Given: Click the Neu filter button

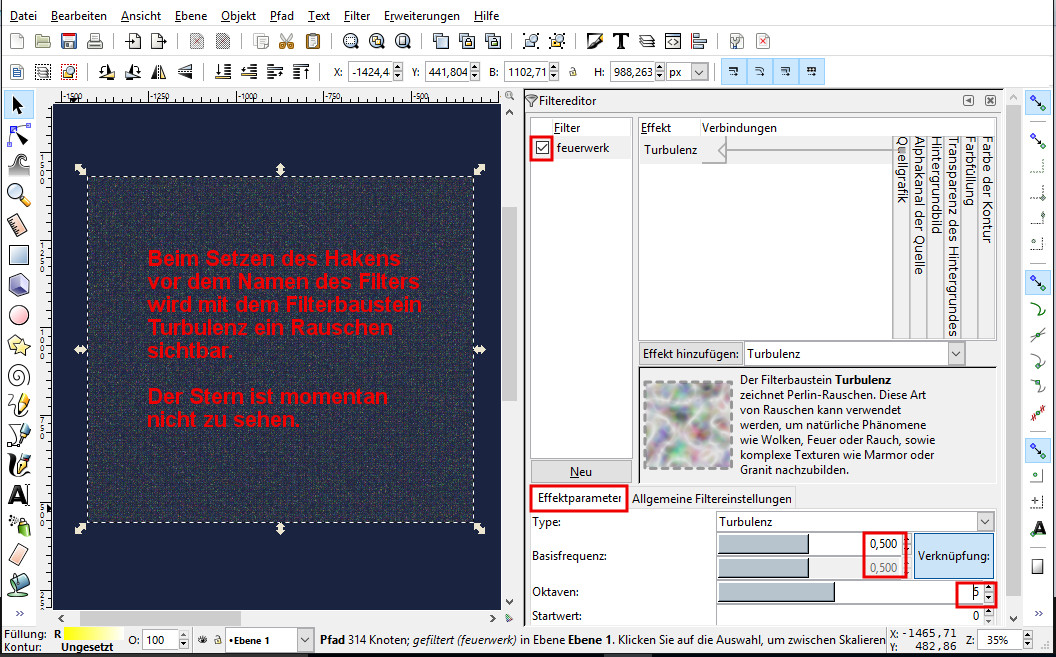Looking at the screenshot, I should coord(581,472).
